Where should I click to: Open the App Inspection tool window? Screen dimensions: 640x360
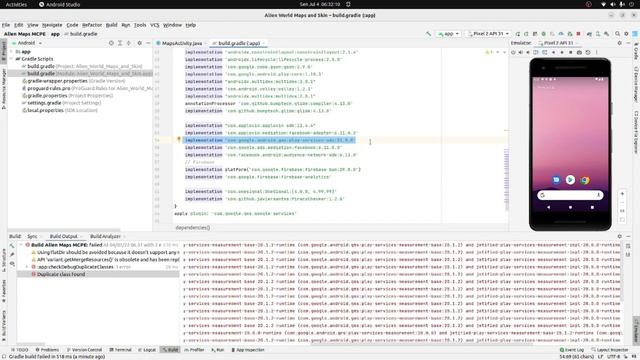pyautogui.click(x=248, y=350)
